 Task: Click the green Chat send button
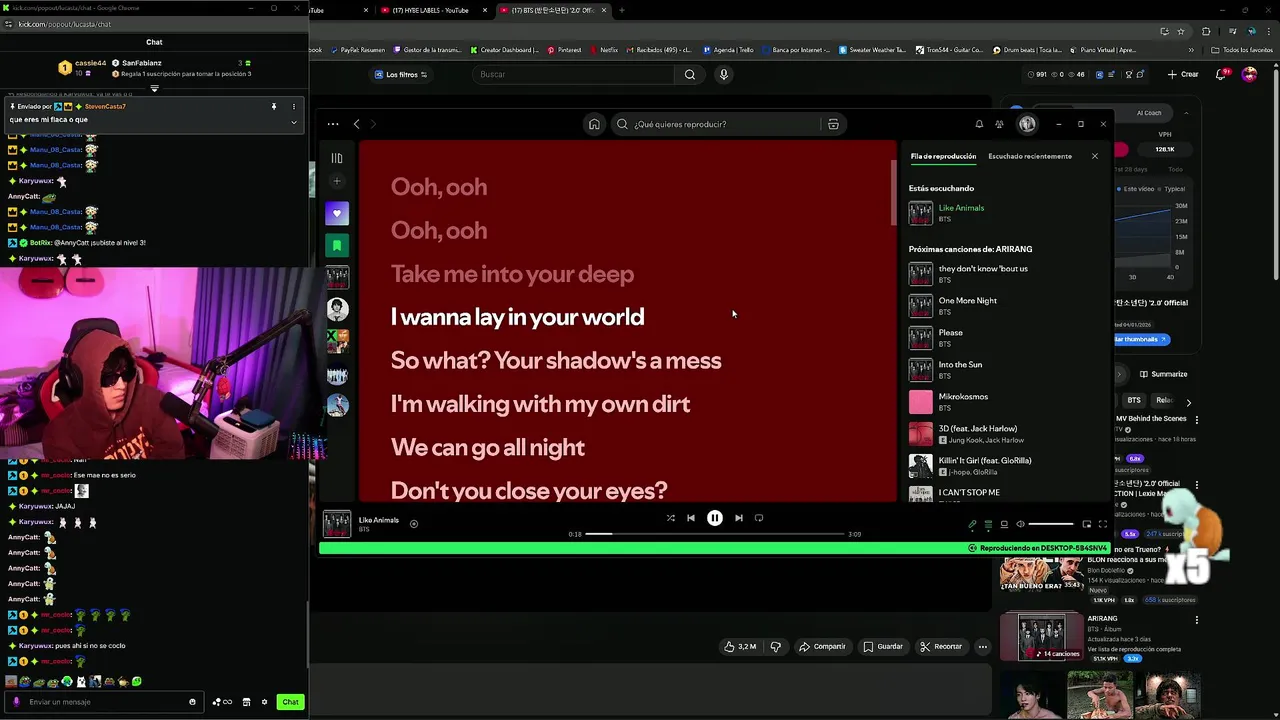coord(290,702)
